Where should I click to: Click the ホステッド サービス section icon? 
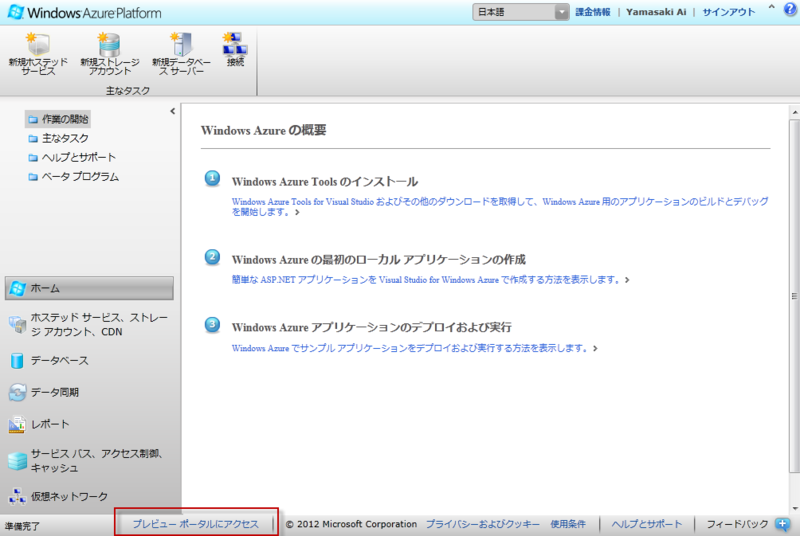coord(17,324)
